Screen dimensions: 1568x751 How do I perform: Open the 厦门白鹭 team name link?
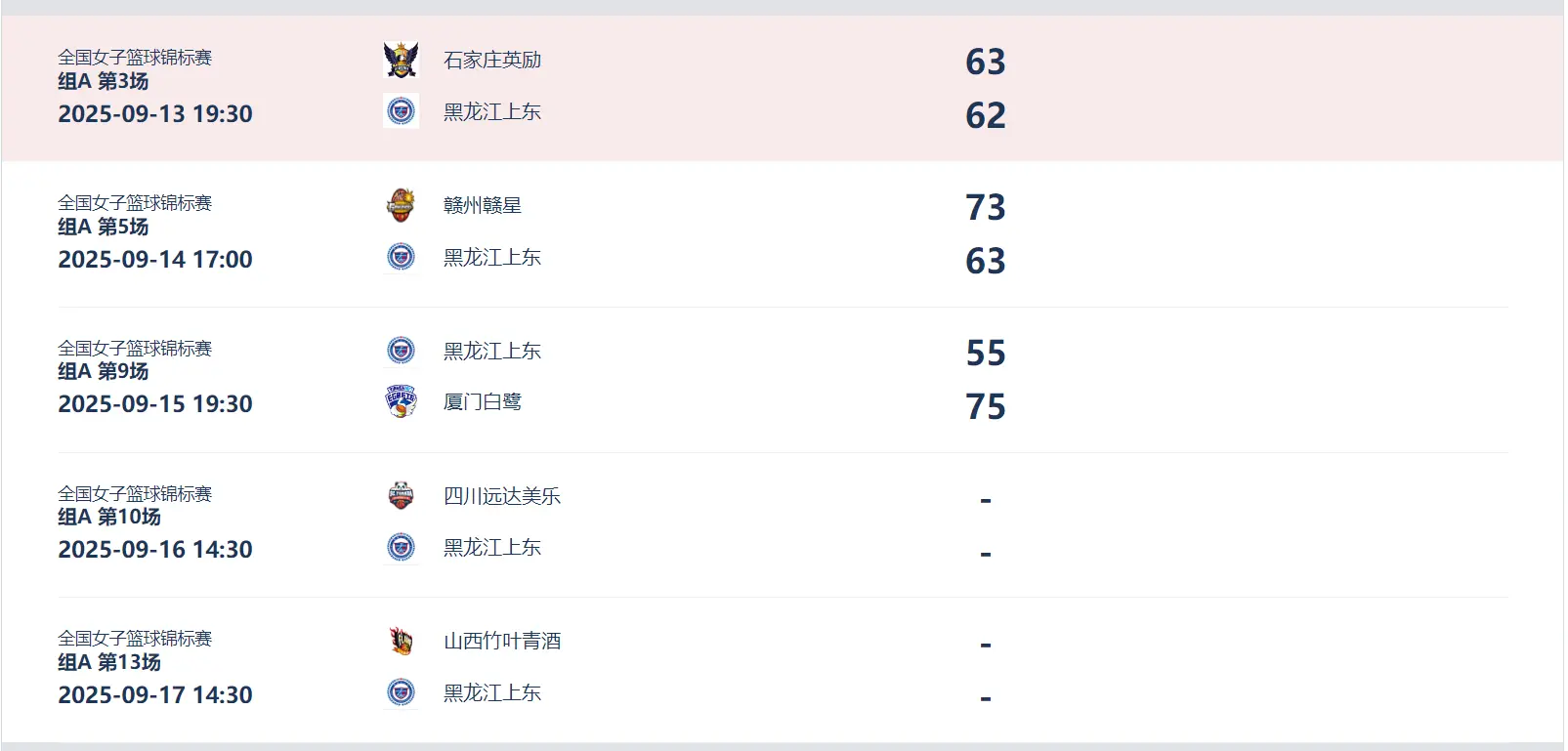[x=480, y=401]
